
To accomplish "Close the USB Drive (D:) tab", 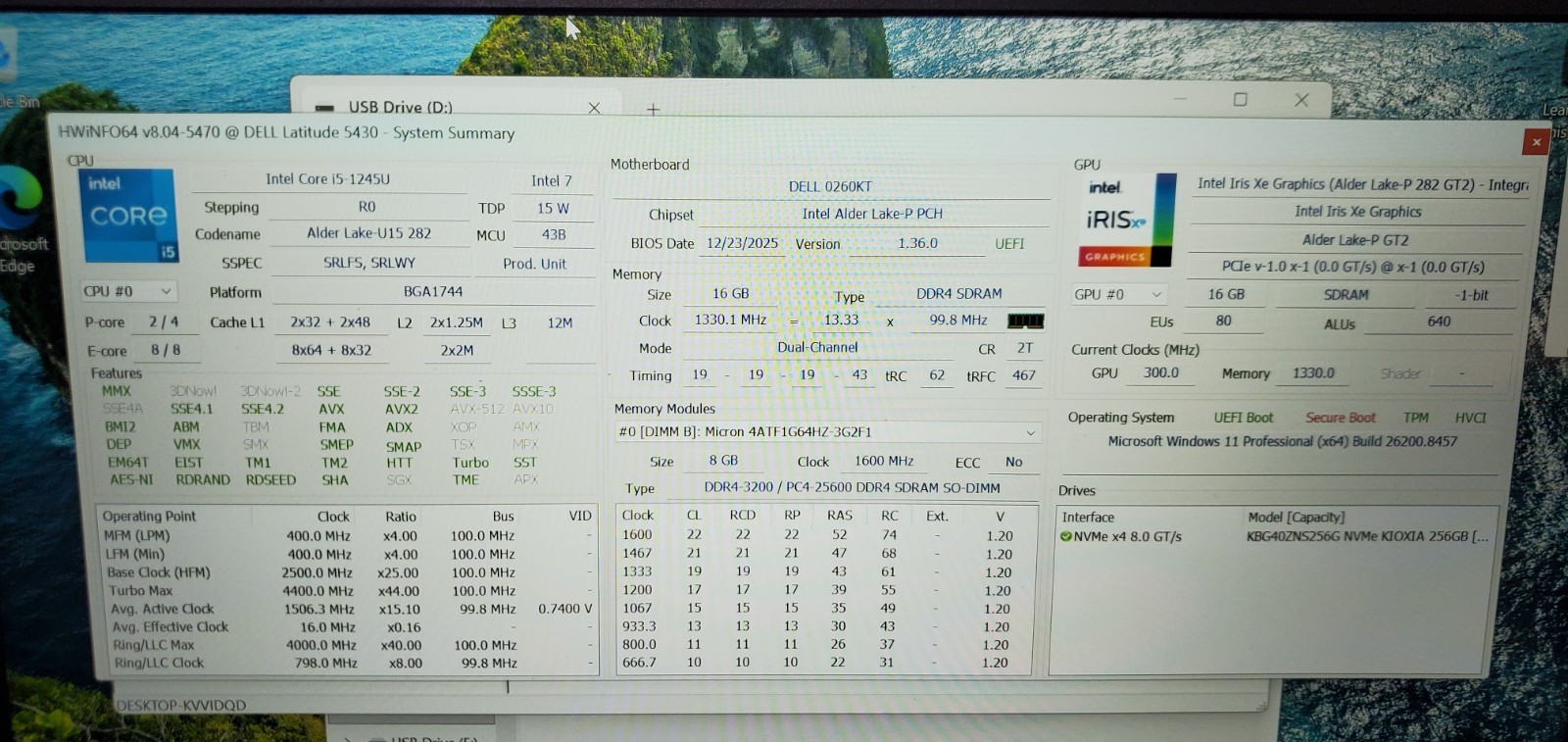I will 594,108.
